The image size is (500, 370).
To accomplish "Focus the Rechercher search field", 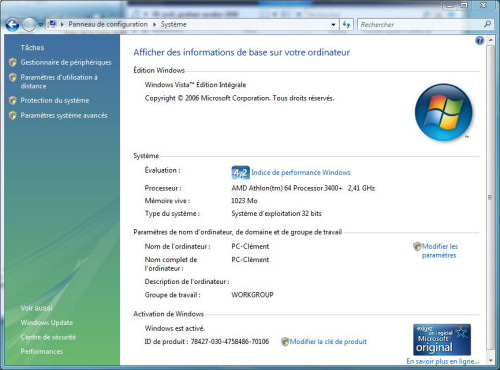I will (x=421, y=25).
